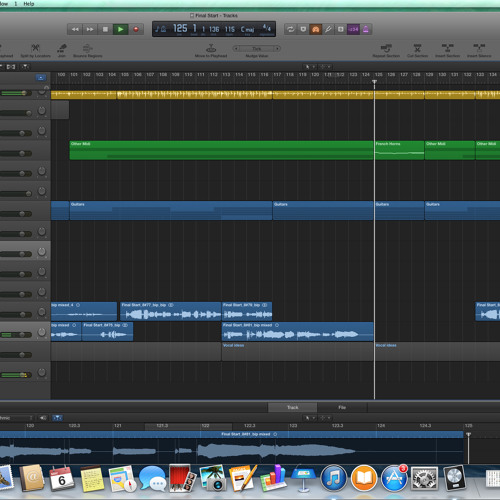Click the Nudge Value left arrow
This screenshot has height=500, width=500.
click(x=236, y=49)
